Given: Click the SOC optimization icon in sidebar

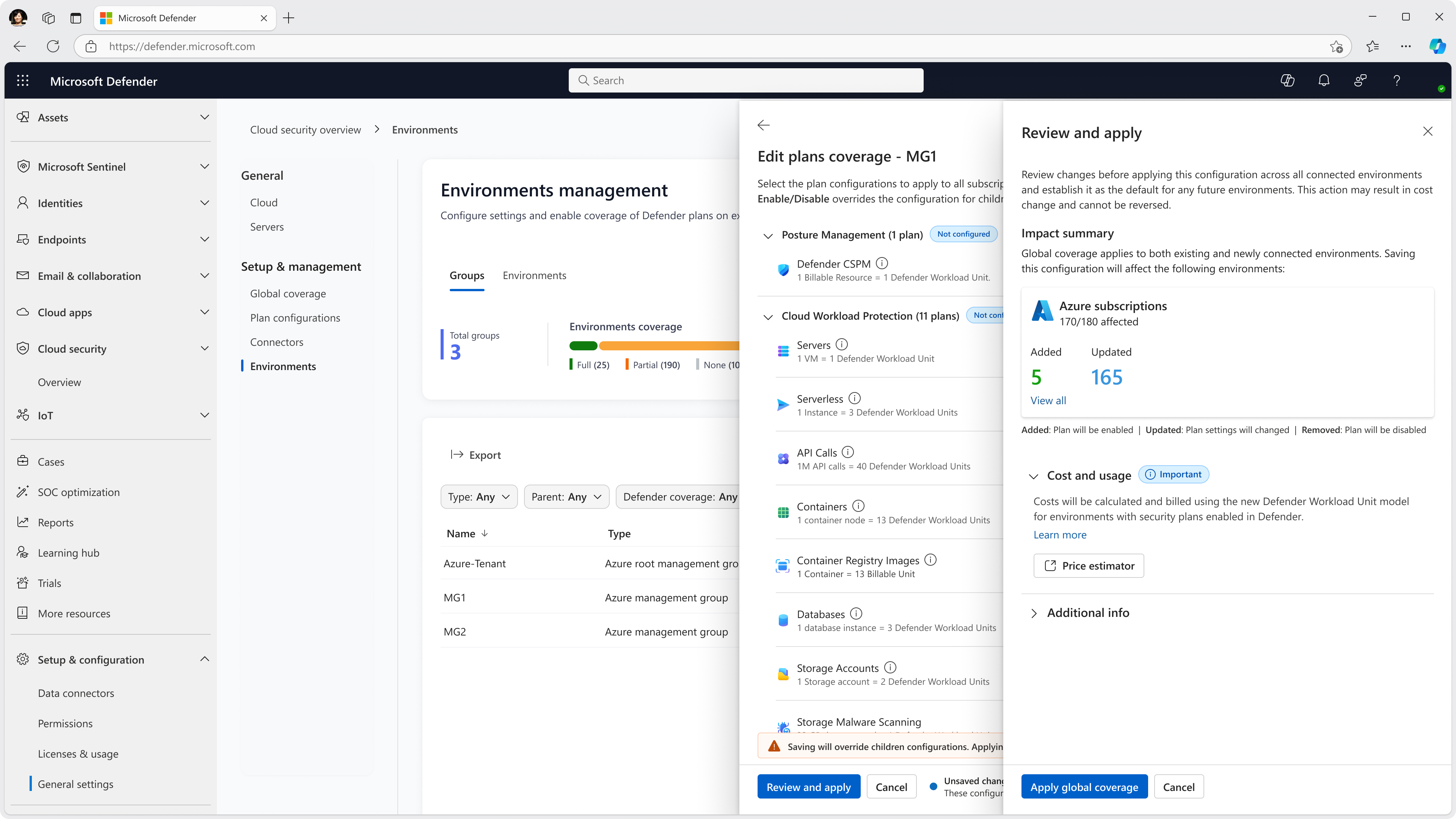Looking at the screenshot, I should [x=23, y=492].
